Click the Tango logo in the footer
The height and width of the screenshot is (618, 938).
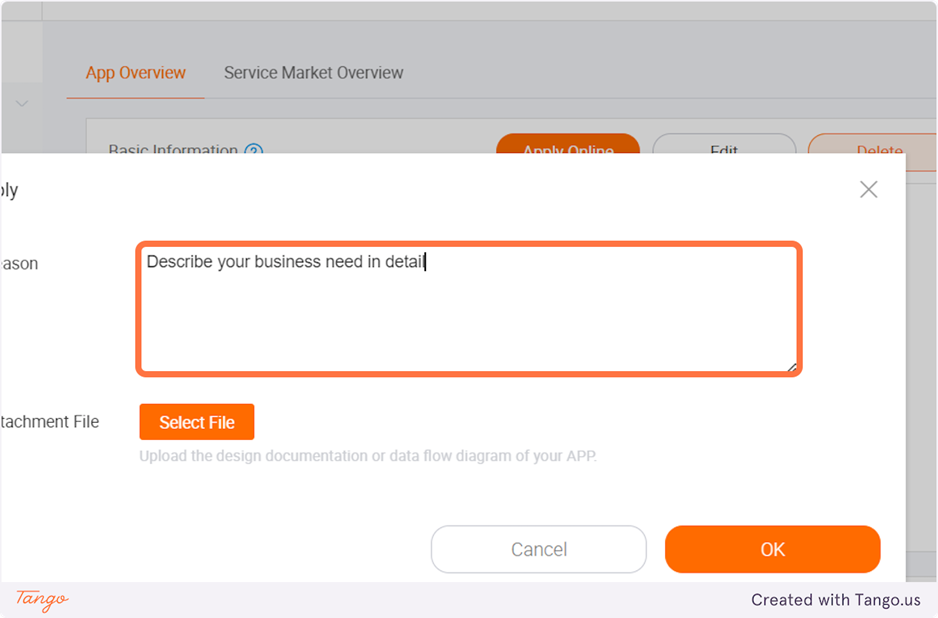(x=42, y=599)
